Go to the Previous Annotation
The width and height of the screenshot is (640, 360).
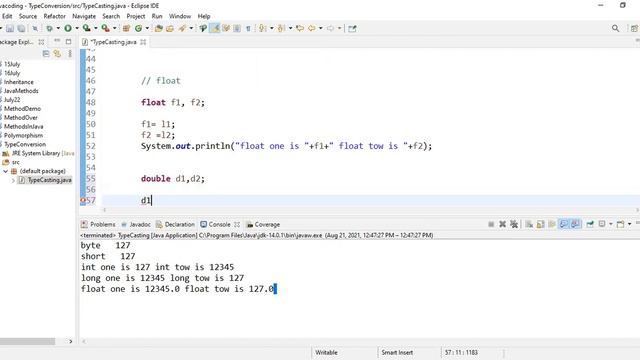(x=281, y=29)
